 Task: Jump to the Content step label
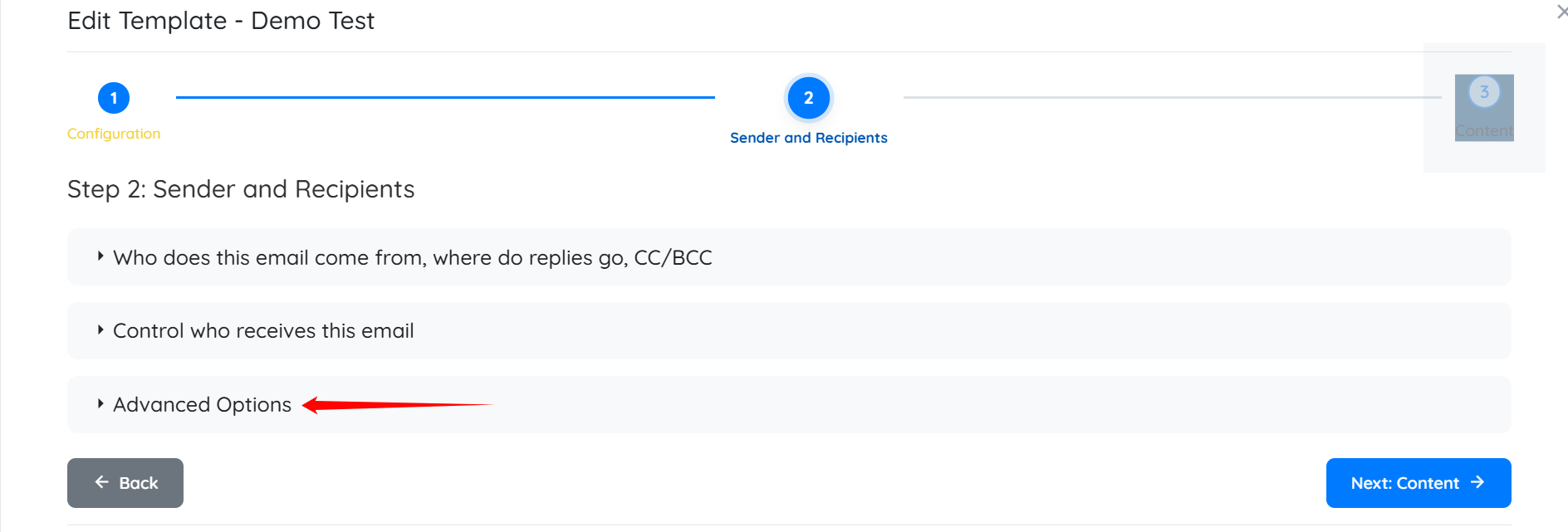click(1484, 131)
